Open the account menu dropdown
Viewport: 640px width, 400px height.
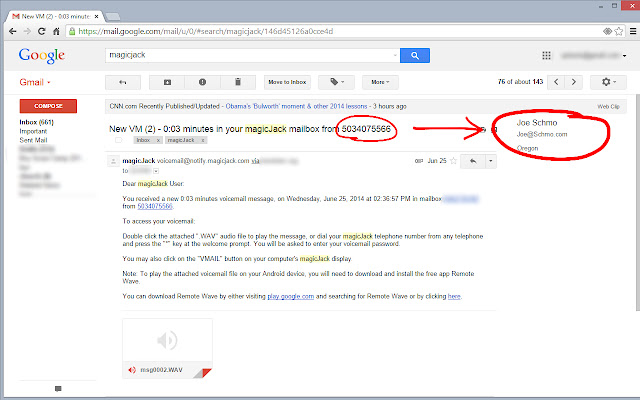624,56
